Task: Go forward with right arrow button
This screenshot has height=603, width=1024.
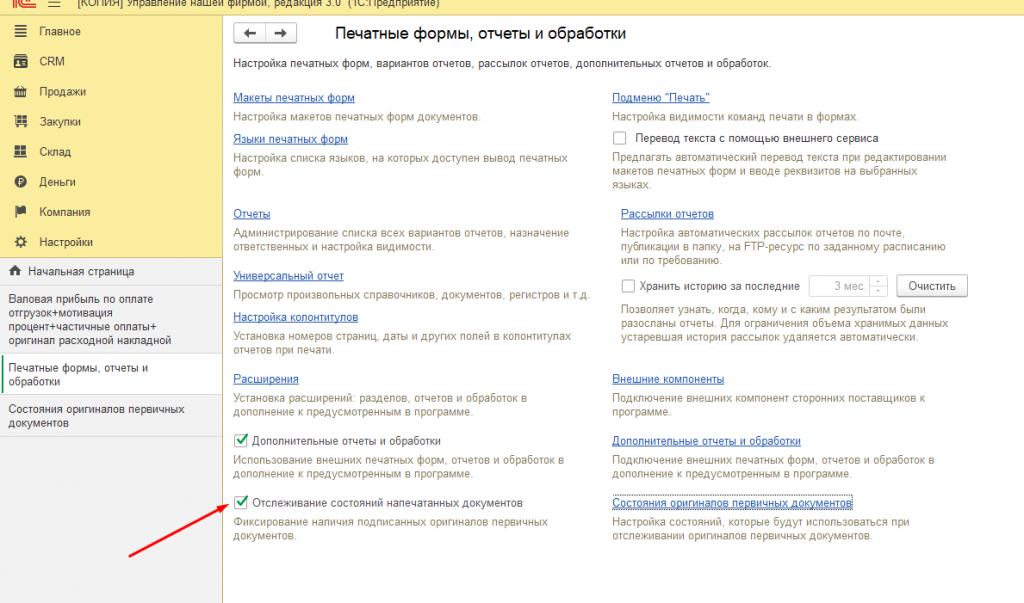Action: (281, 33)
